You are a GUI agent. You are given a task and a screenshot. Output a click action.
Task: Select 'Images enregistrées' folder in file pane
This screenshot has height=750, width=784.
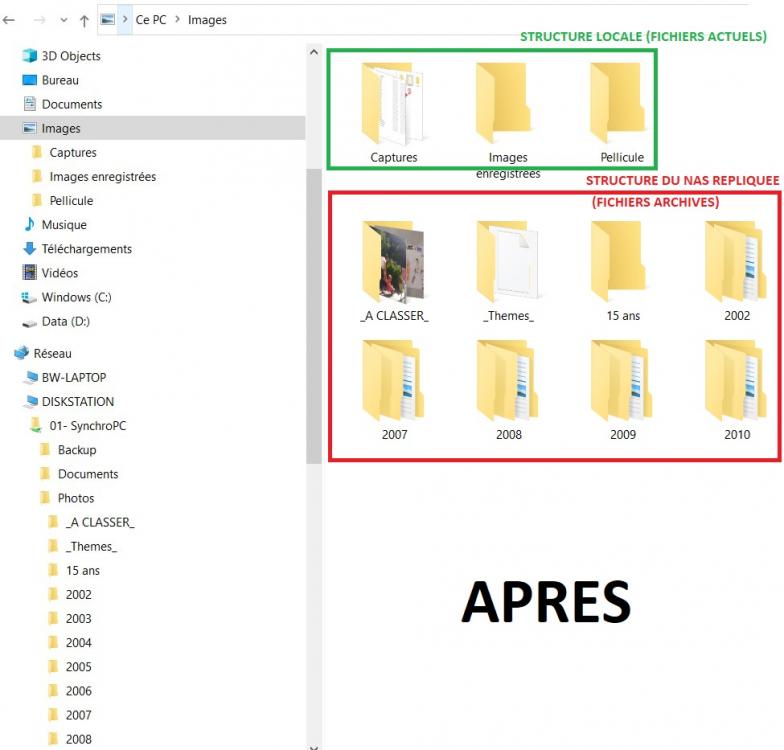508,120
